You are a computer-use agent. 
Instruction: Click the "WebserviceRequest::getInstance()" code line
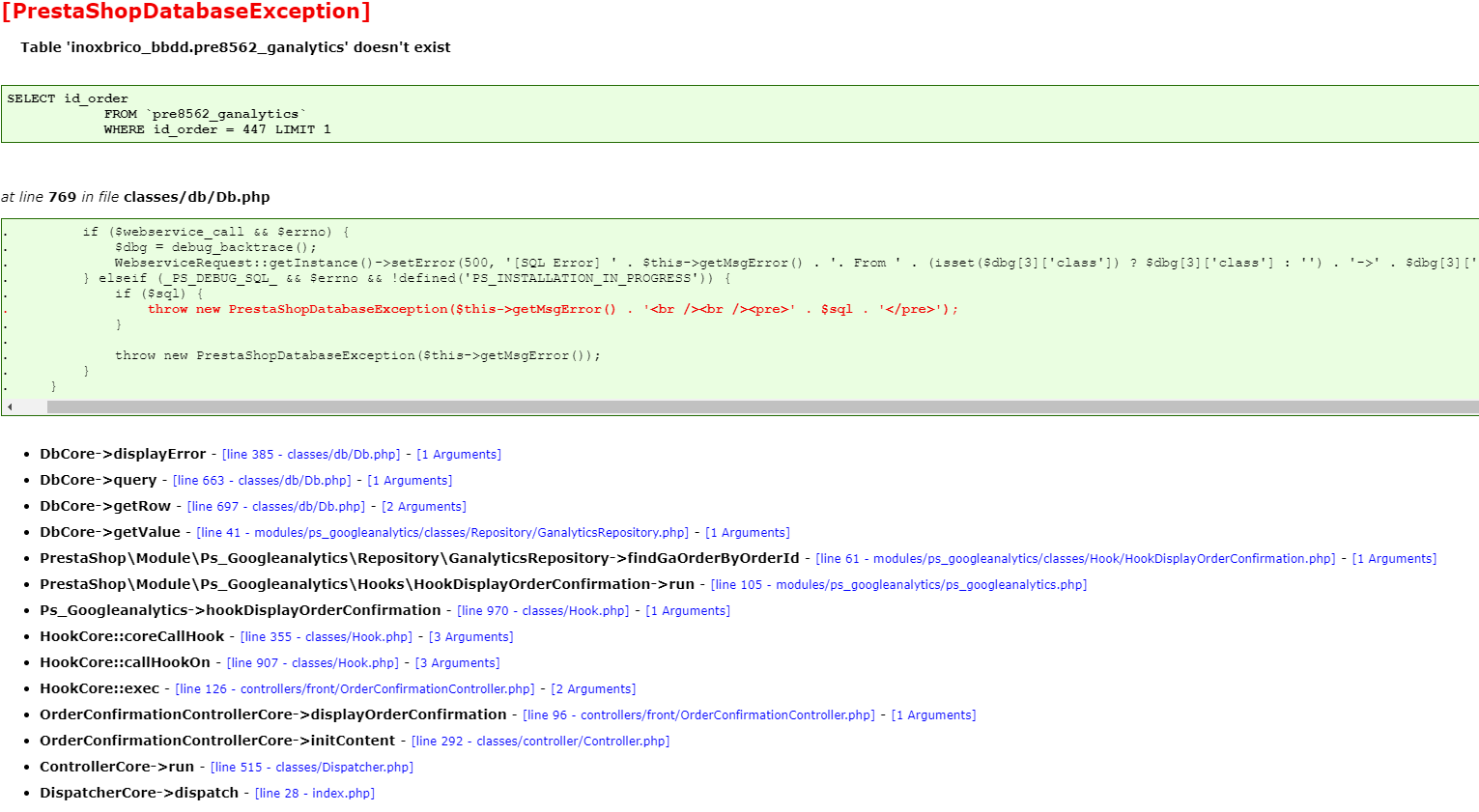[796, 263]
